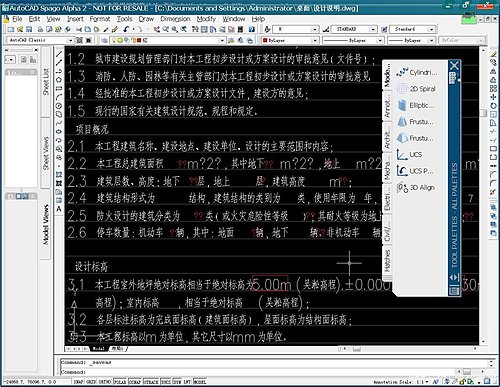
Task: Open the ByLayer color control dropdown
Action: pyautogui.click(x=290, y=40)
